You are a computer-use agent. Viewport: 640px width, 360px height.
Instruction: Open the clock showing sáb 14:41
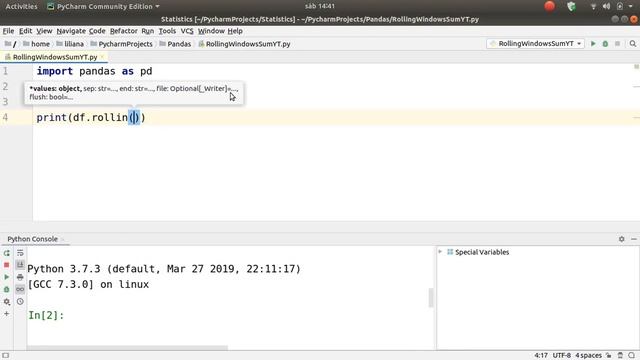[x=320, y=6]
